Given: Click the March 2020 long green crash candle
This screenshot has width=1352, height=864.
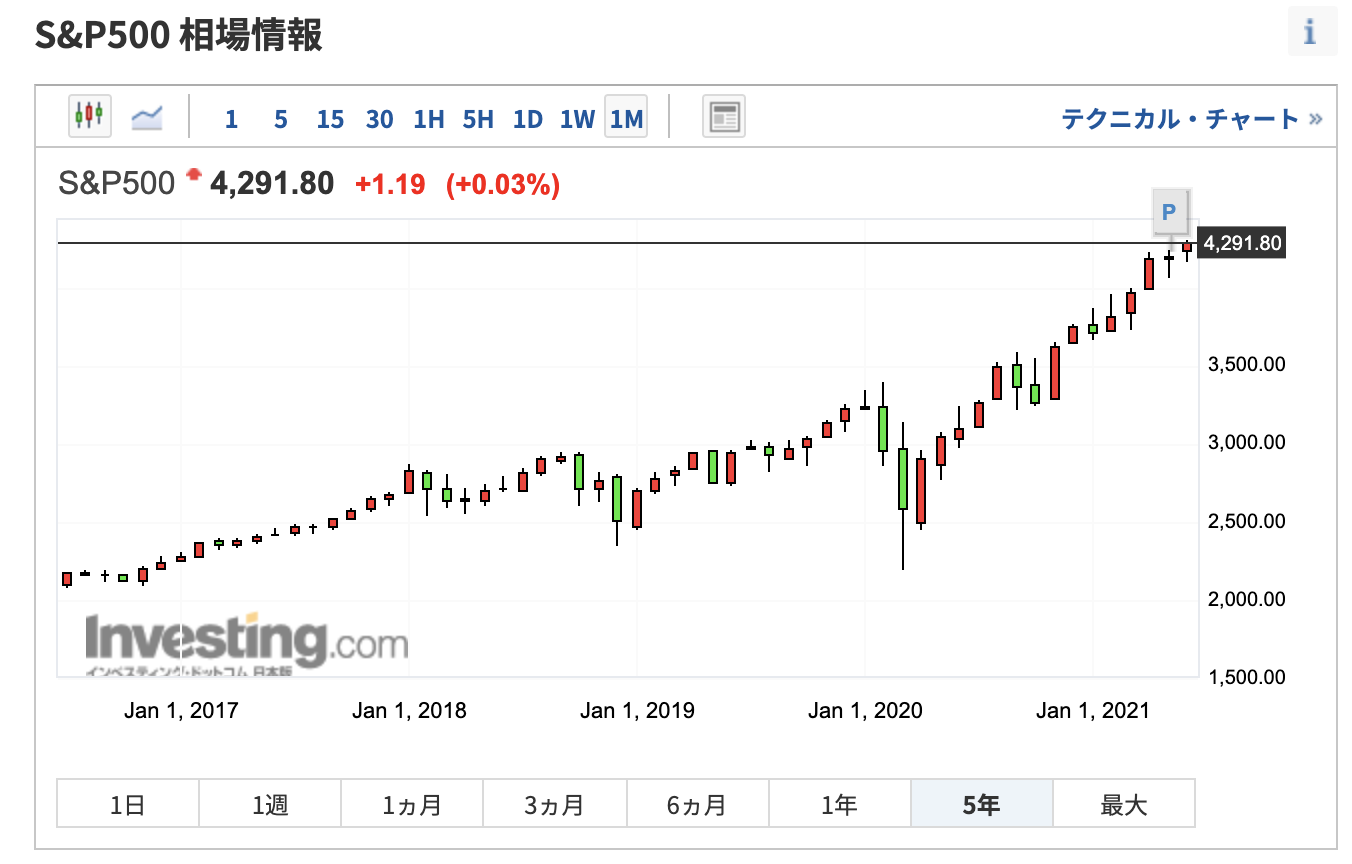Looking at the screenshot, I should click(902, 480).
